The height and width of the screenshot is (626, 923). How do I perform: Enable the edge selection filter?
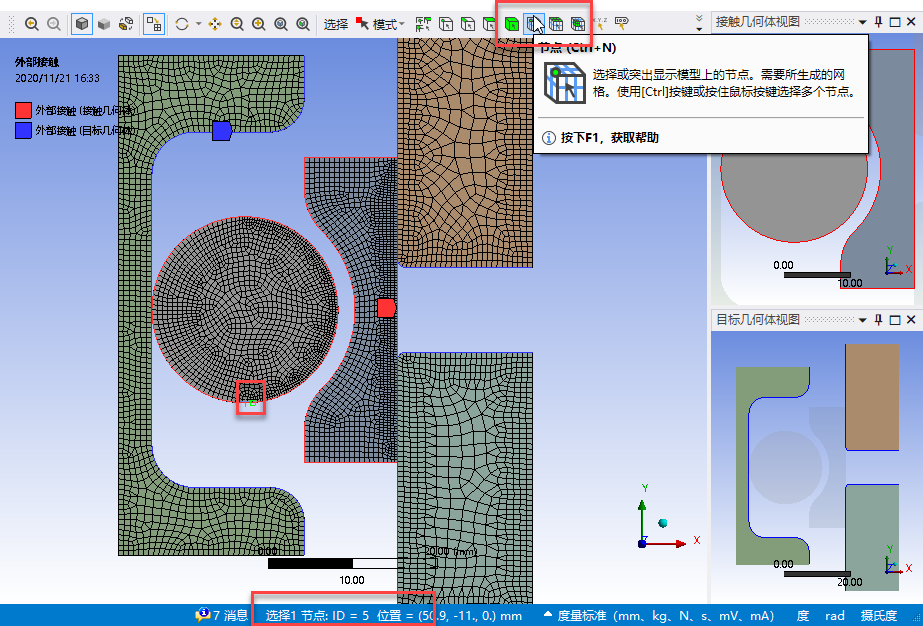[468, 24]
